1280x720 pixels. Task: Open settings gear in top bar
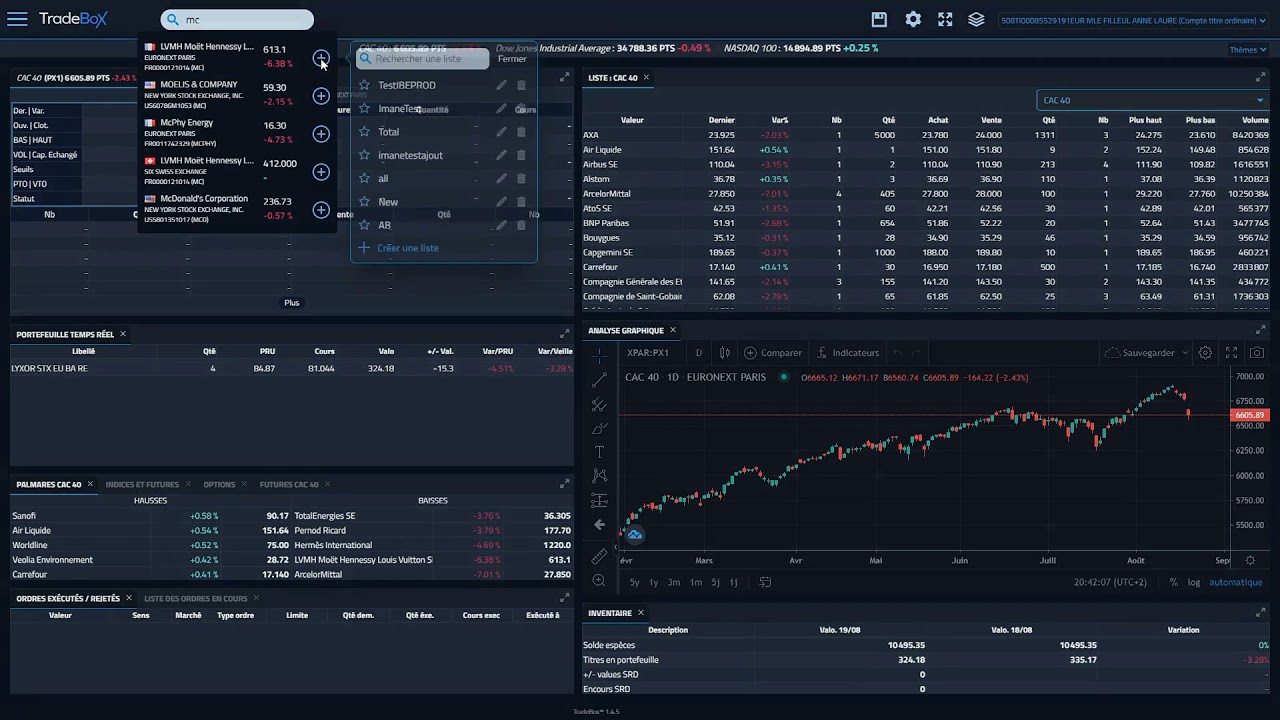click(913, 19)
